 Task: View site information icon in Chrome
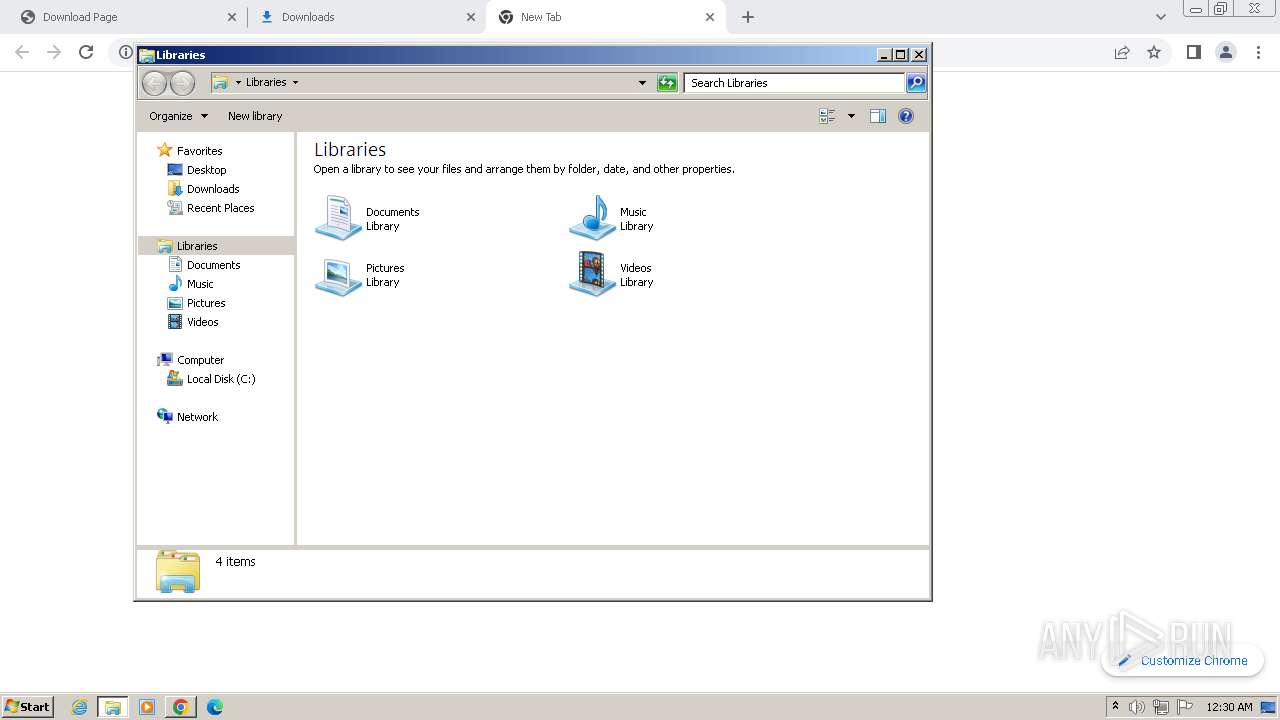pyautogui.click(x=126, y=52)
